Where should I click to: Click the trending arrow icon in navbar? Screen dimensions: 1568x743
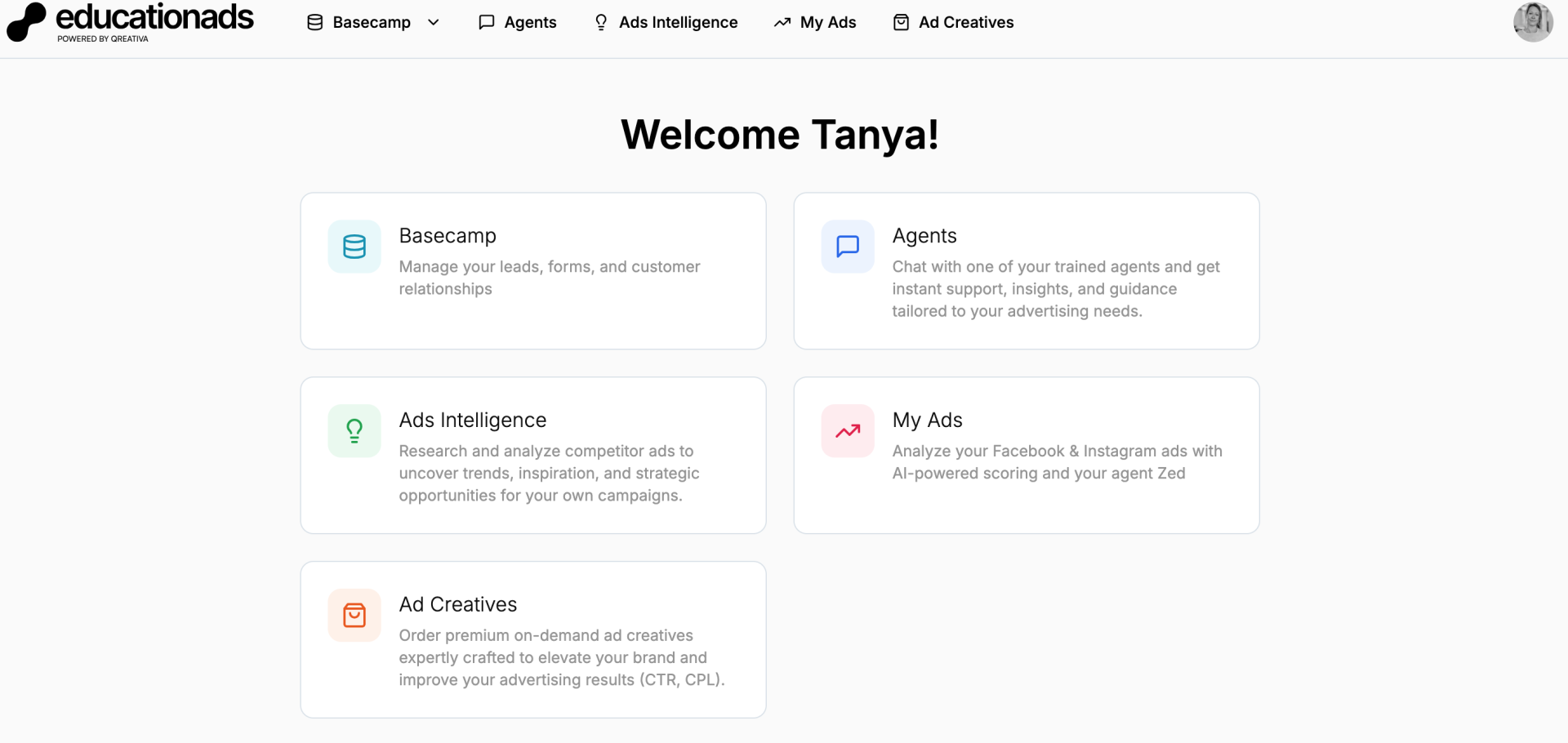click(x=782, y=23)
